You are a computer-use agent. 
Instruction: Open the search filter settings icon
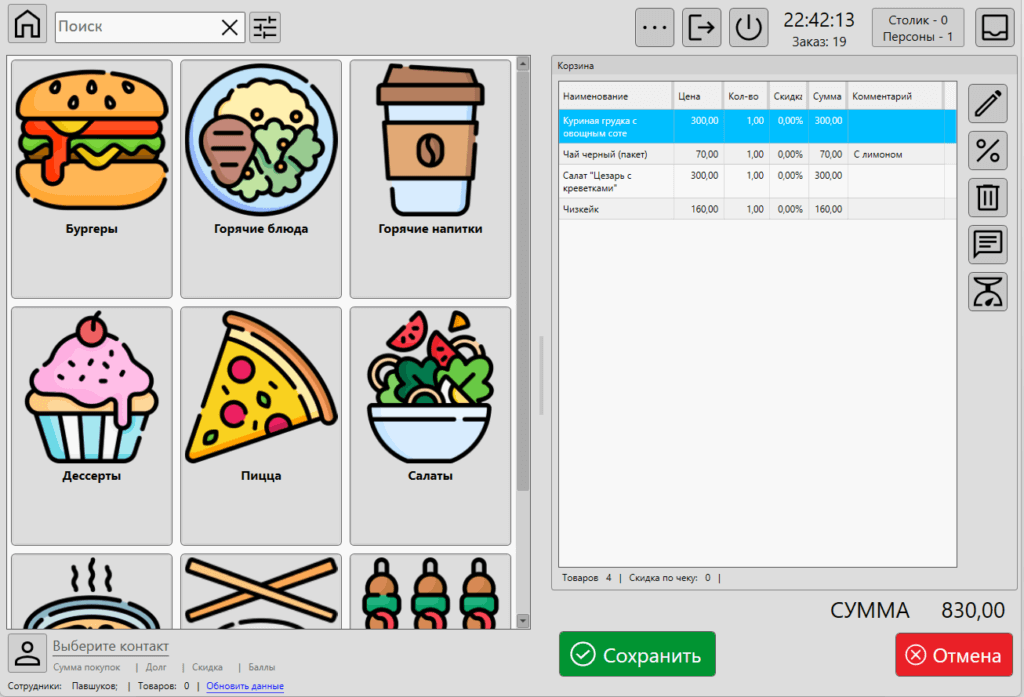tap(265, 27)
